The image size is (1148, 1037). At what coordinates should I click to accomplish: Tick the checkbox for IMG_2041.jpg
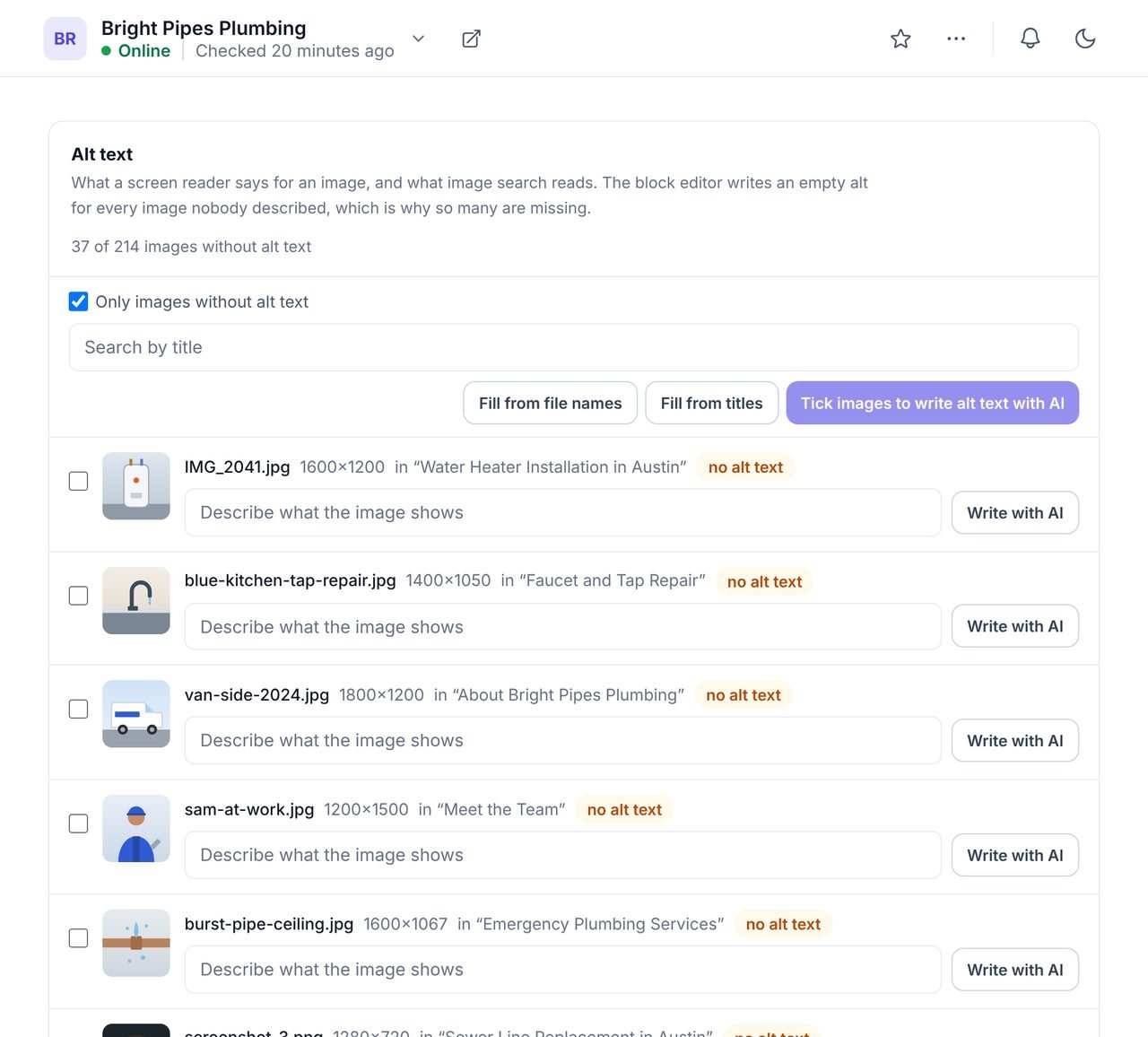point(79,481)
